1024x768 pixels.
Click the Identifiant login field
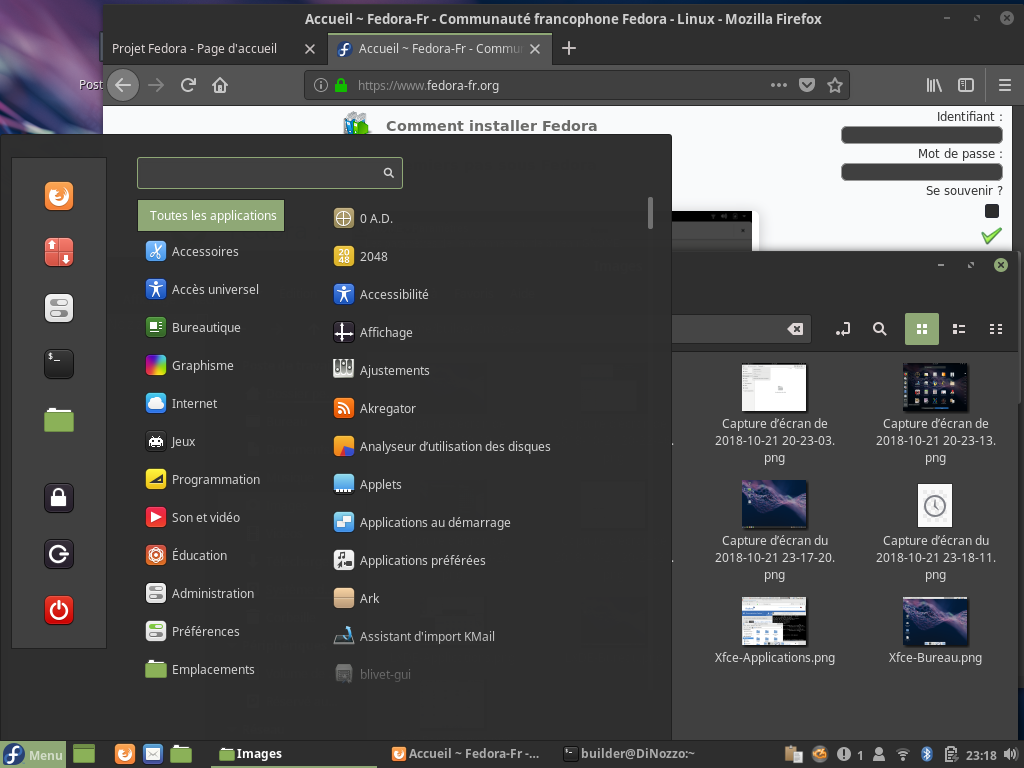pos(921,135)
